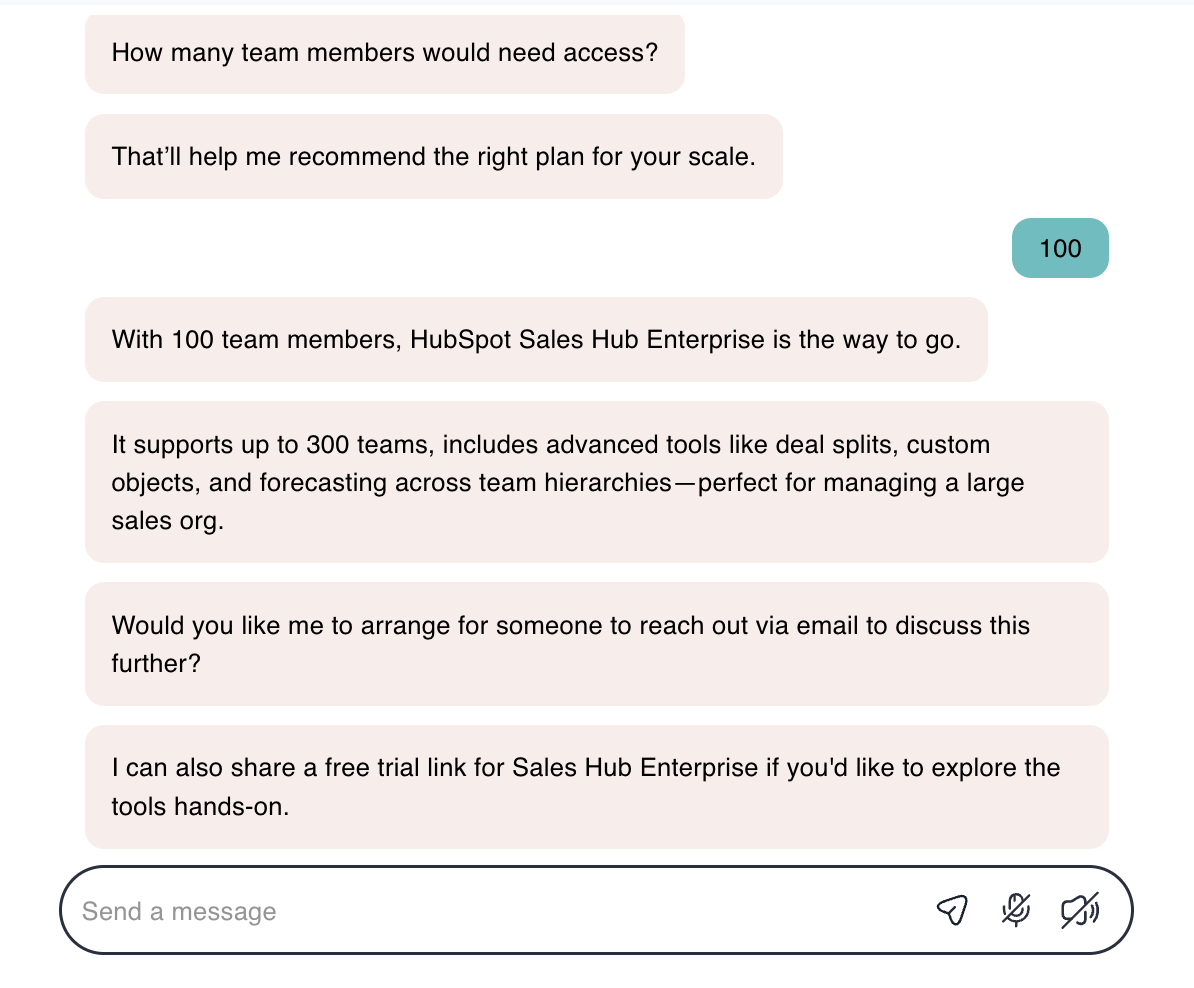
Task: Click the Sales Hub Enterprise recommendation bubble
Action: tap(536, 339)
